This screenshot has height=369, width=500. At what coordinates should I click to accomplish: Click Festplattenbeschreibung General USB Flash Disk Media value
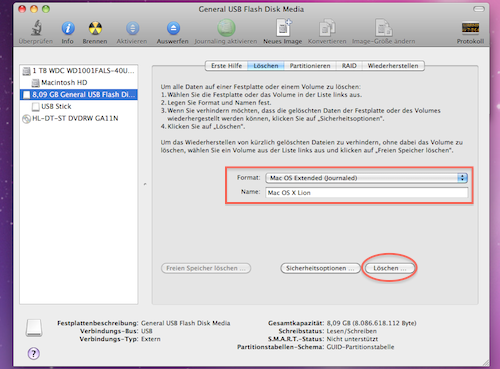(185, 323)
